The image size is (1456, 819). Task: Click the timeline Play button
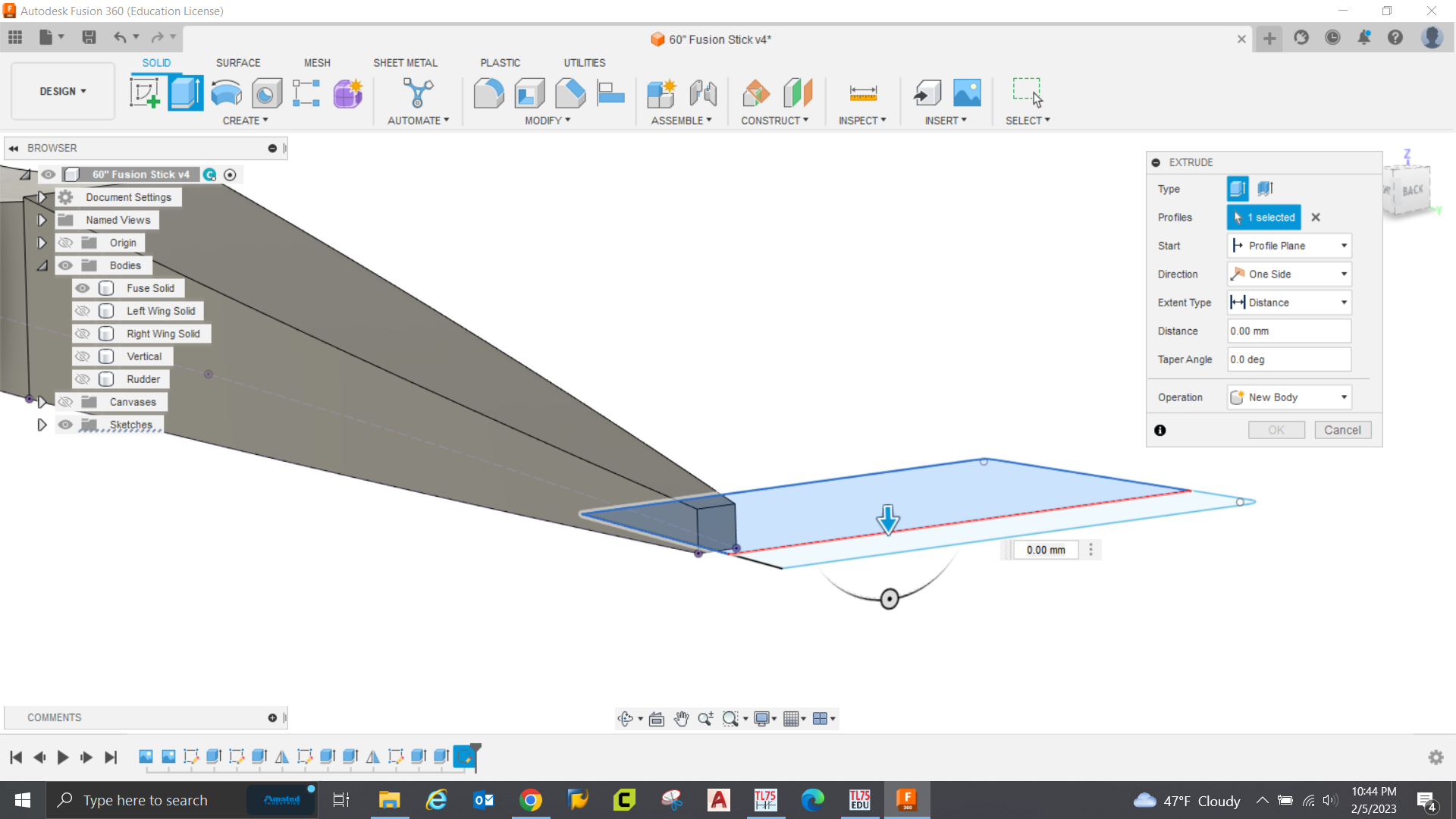tap(63, 757)
